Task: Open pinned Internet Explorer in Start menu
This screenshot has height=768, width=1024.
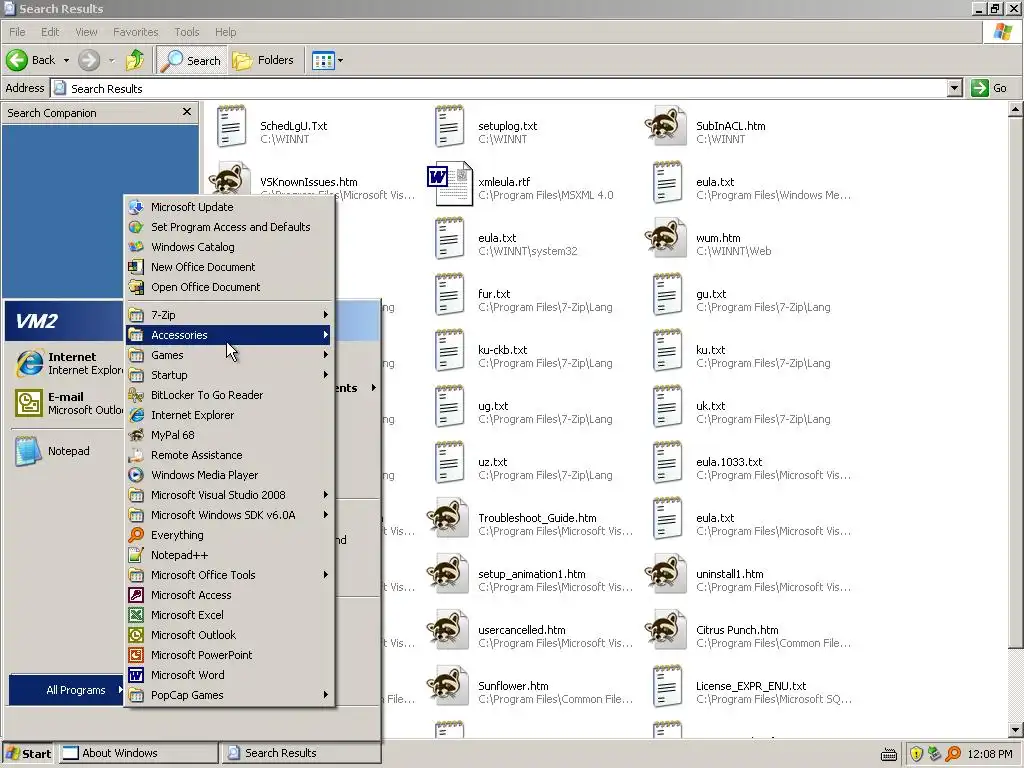Action: tap(65, 363)
